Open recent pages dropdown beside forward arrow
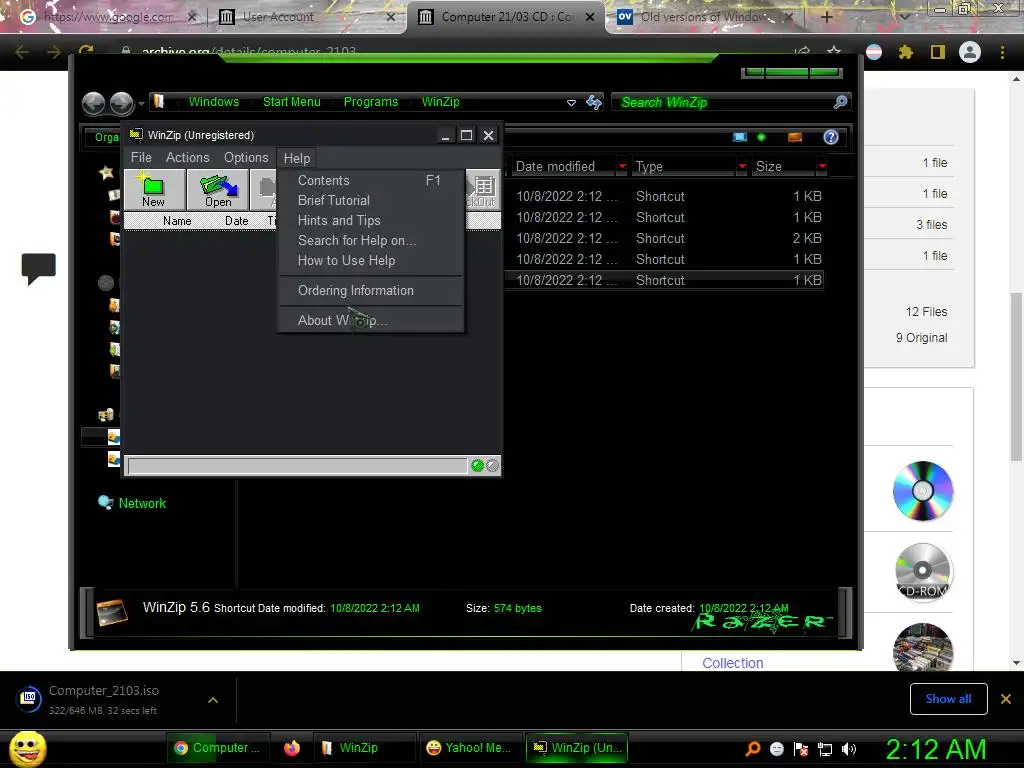This screenshot has width=1024, height=768. 141,104
